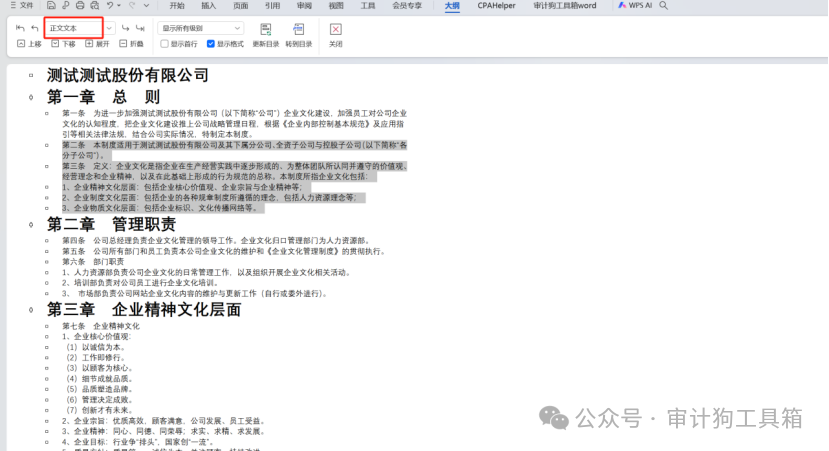The image size is (829, 451).
Task: Click paragraph starting 第一条 为进一步加强
Action: click(234, 124)
